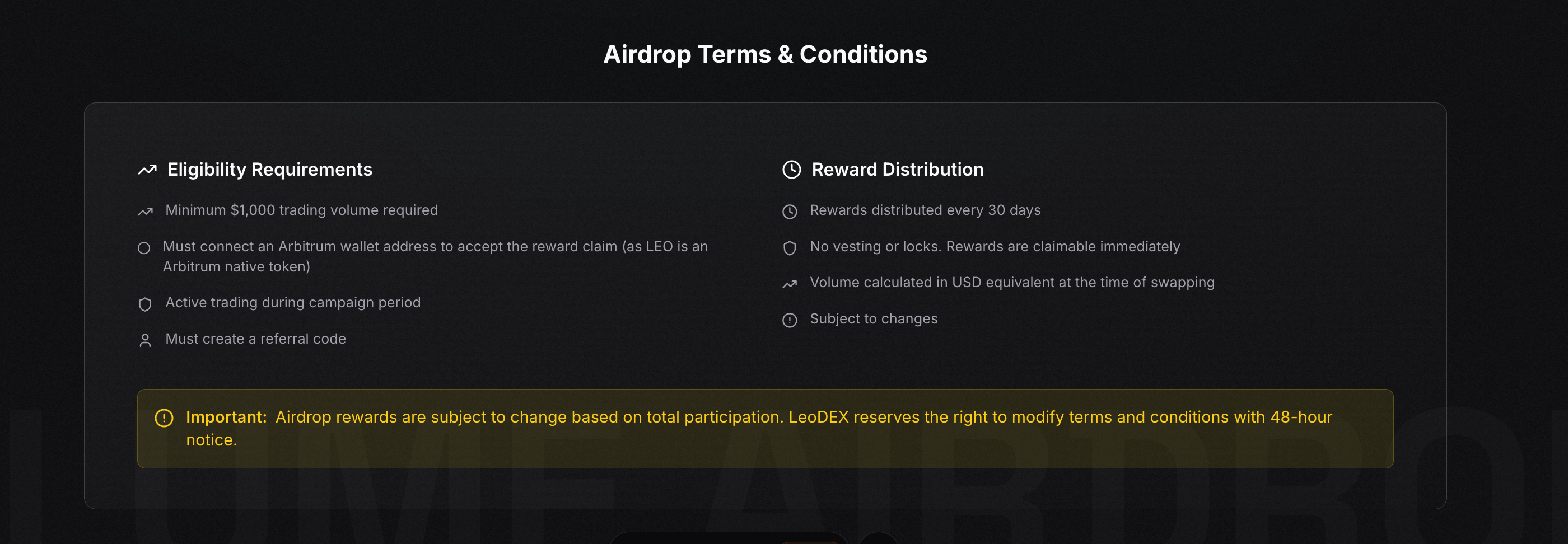Click the clock icon beside Reward Distribution

(x=791, y=170)
